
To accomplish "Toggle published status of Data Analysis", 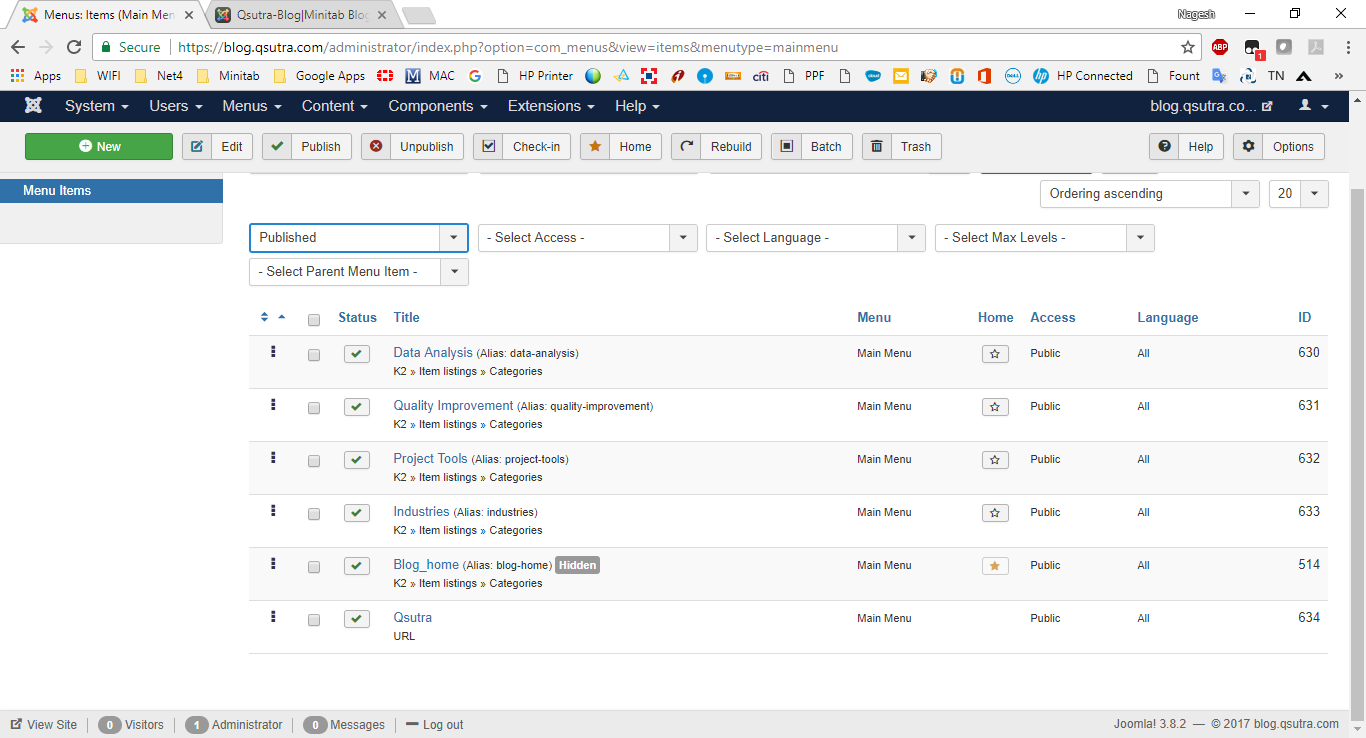I will (357, 354).
